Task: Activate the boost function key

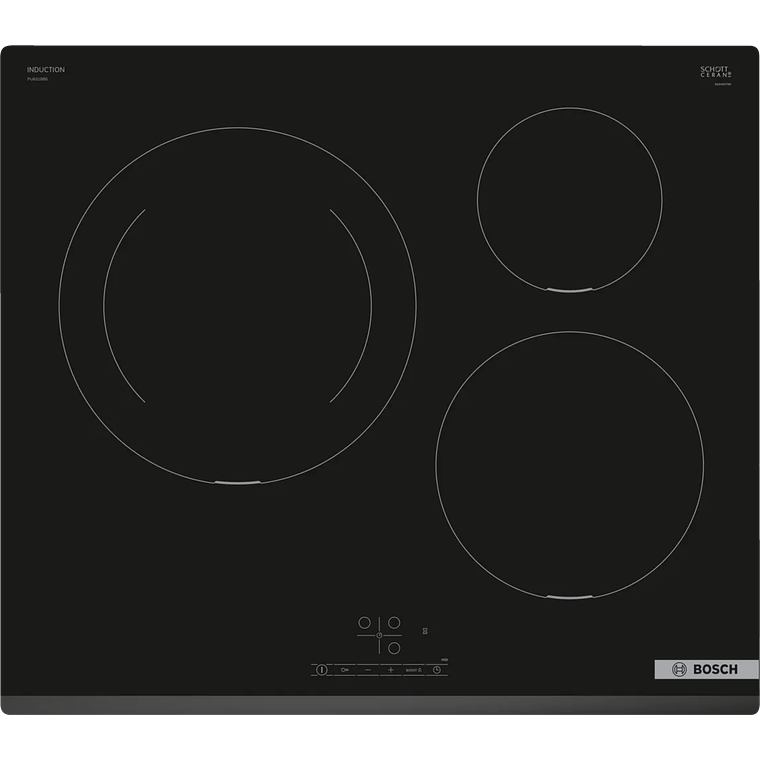Action: [413, 669]
